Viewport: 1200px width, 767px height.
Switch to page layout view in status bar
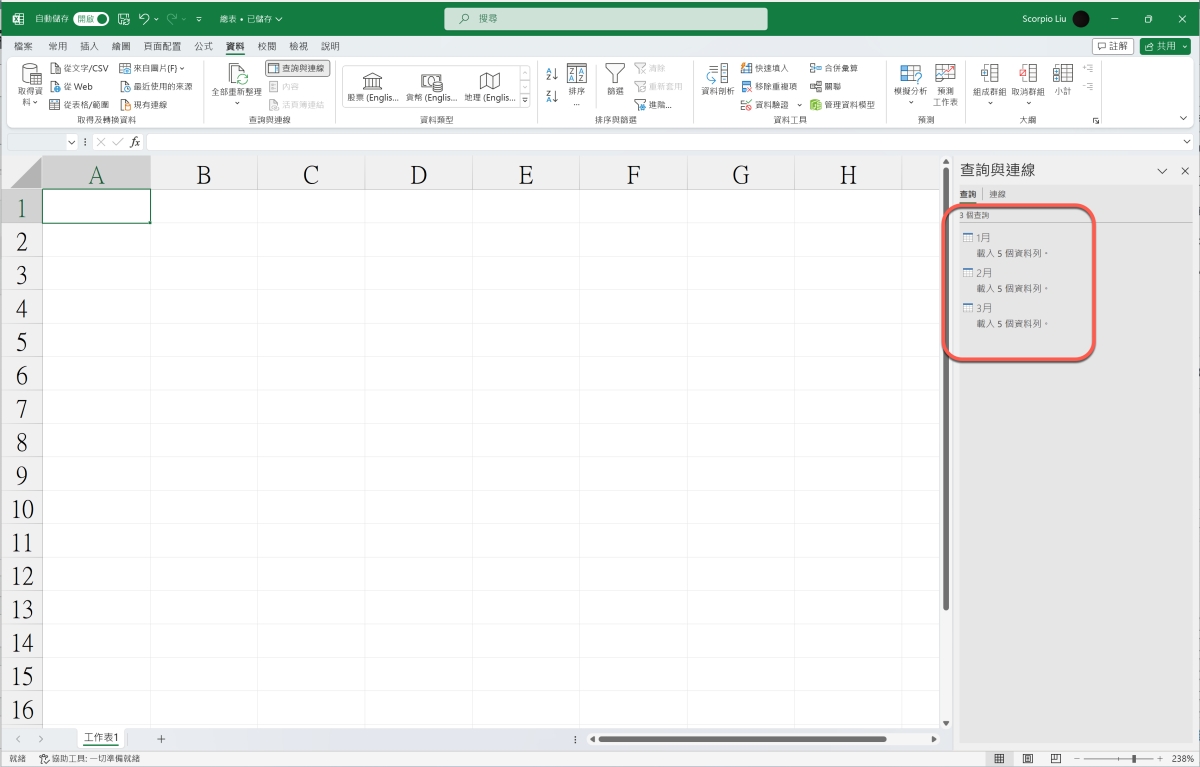click(x=1027, y=759)
